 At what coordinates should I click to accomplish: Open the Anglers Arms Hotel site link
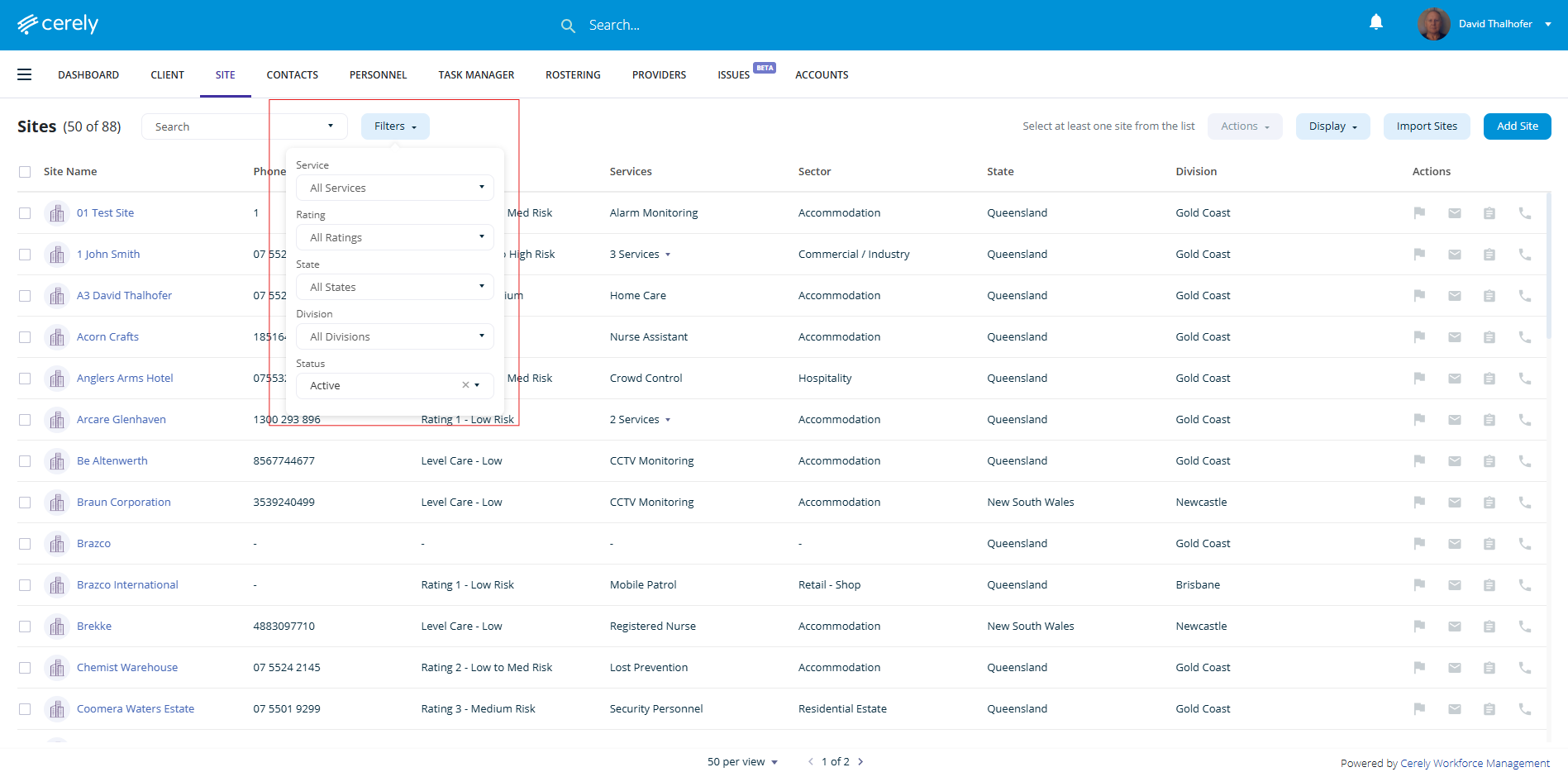[125, 379]
